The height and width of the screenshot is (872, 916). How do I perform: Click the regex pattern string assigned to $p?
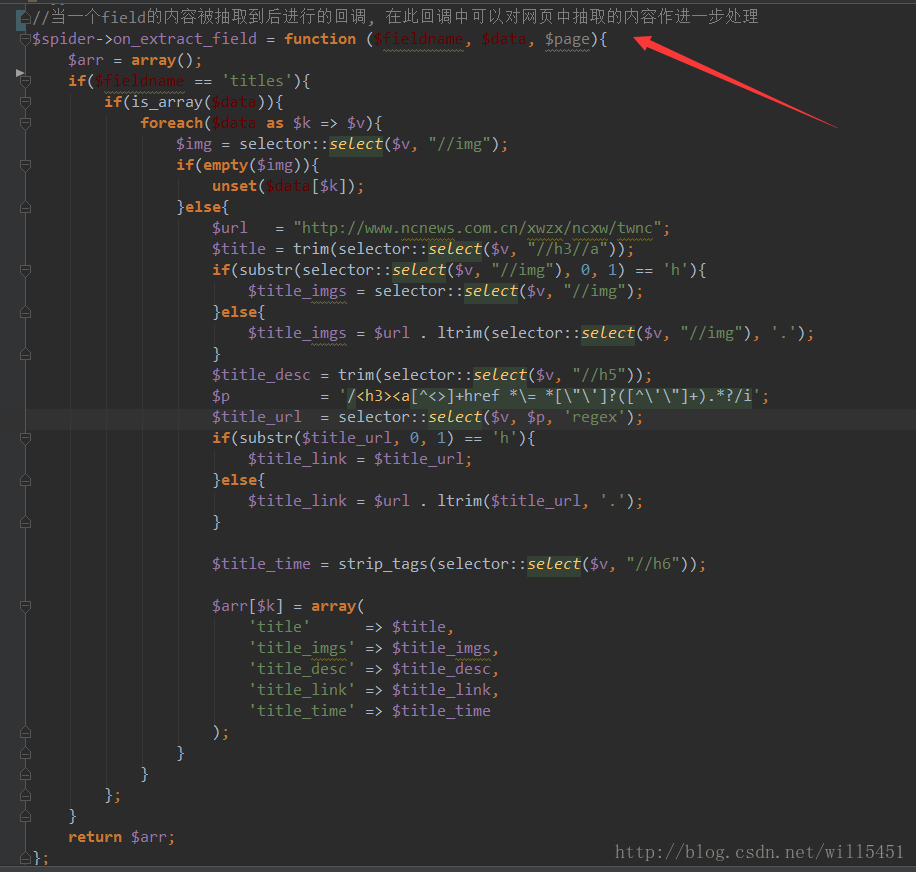549,397
